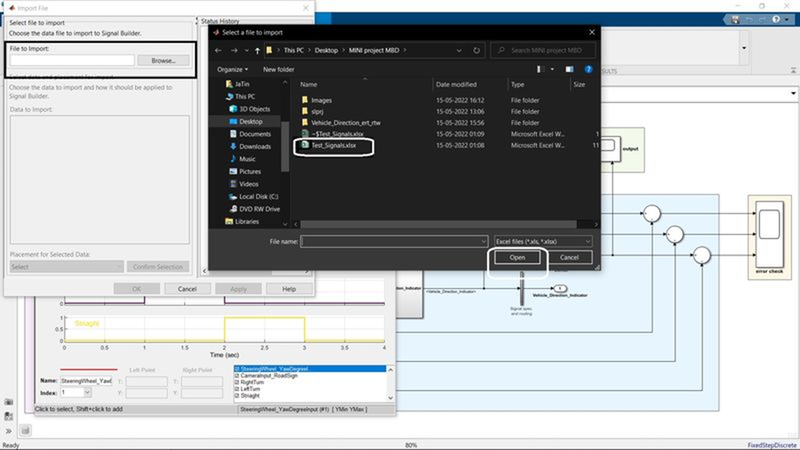Open Excel files type filter dropdown
Viewport: 800px width, 450px height.
(x=543, y=241)
